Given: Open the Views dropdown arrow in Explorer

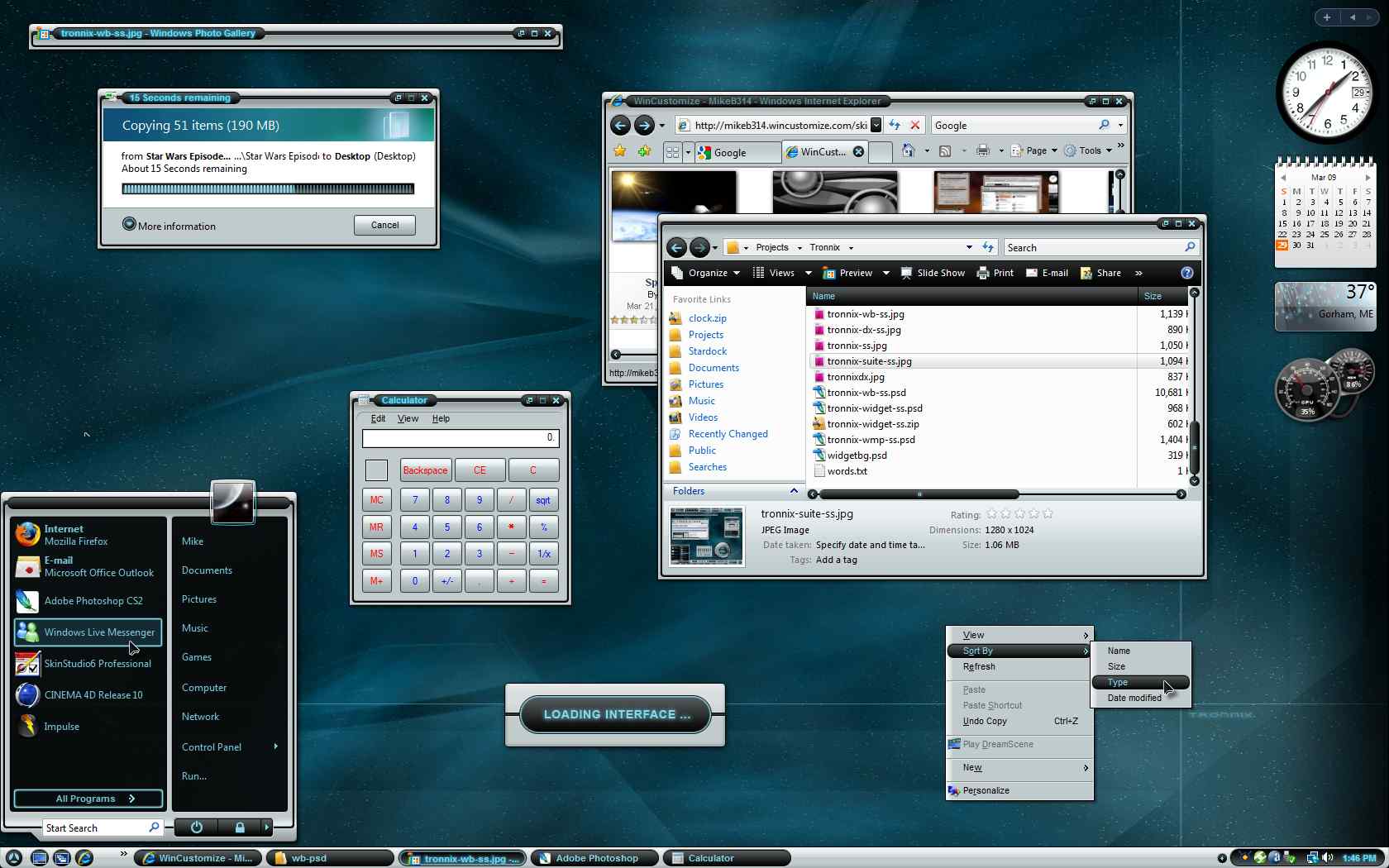Looking at the screenshot, I should click(x=809, y=273).
